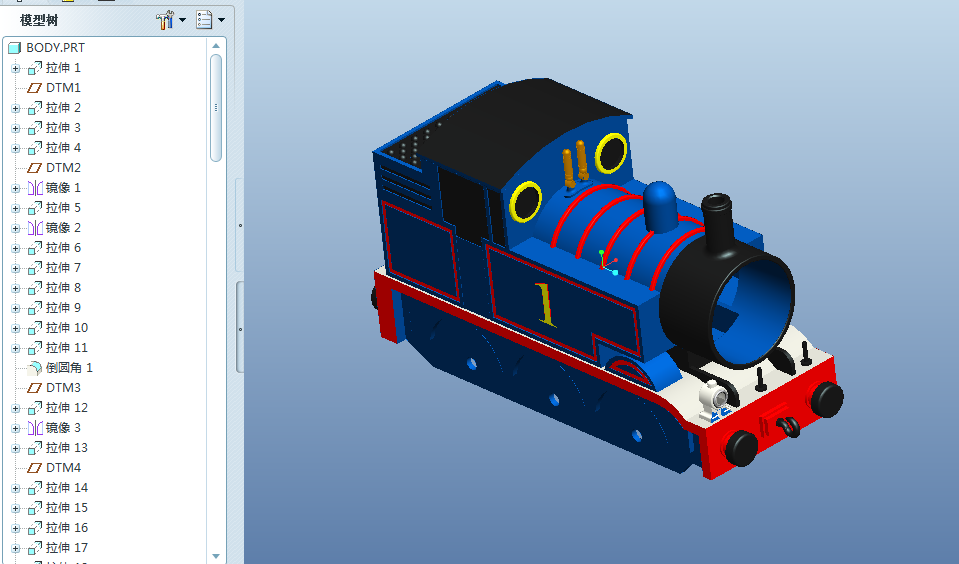This screenshot has height=564, width=959.
Task: Click the model tree scrollbar thumb
Action: [x=215, y=108]
